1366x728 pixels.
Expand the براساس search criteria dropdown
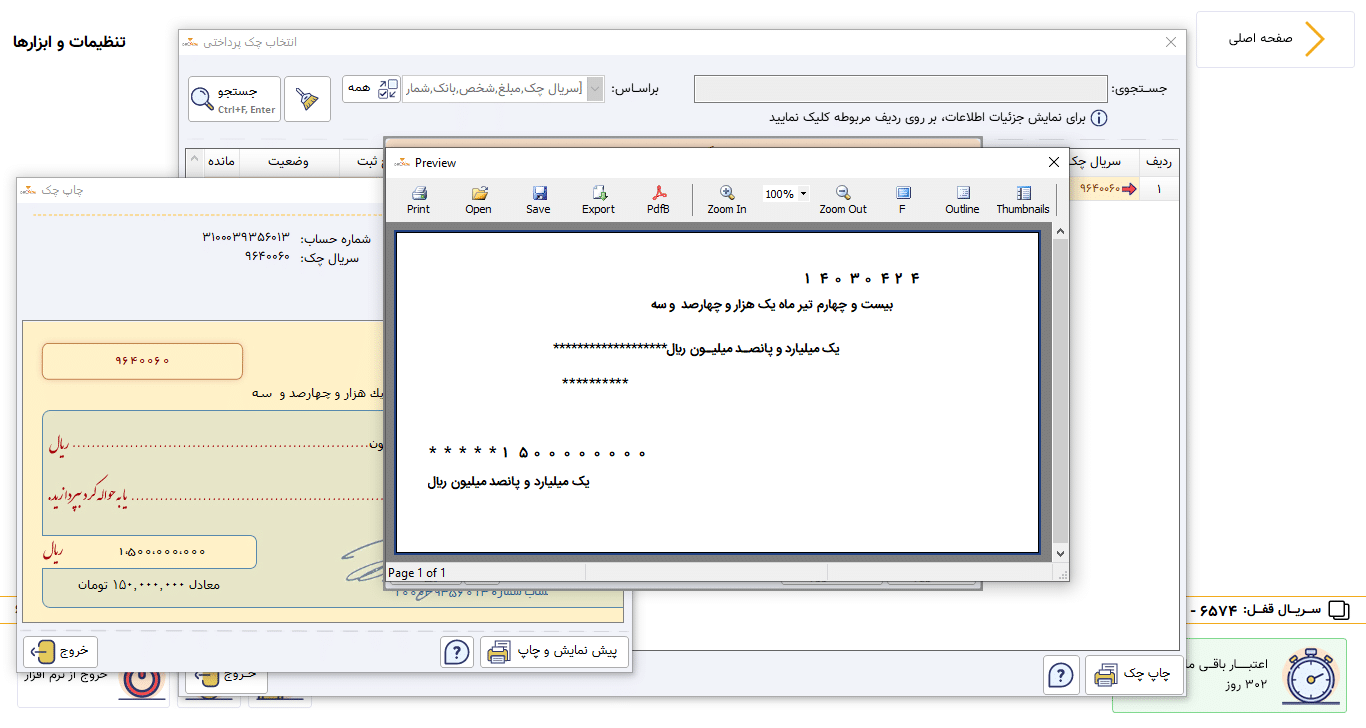click(595, 89)
